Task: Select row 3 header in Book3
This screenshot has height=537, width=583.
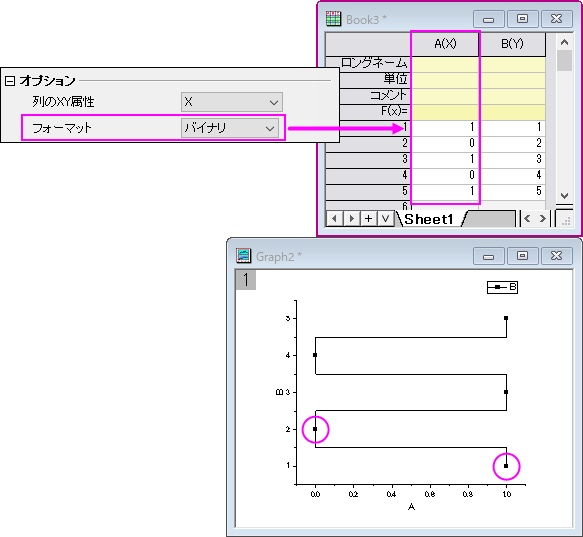Action: [x=368, y=160]
